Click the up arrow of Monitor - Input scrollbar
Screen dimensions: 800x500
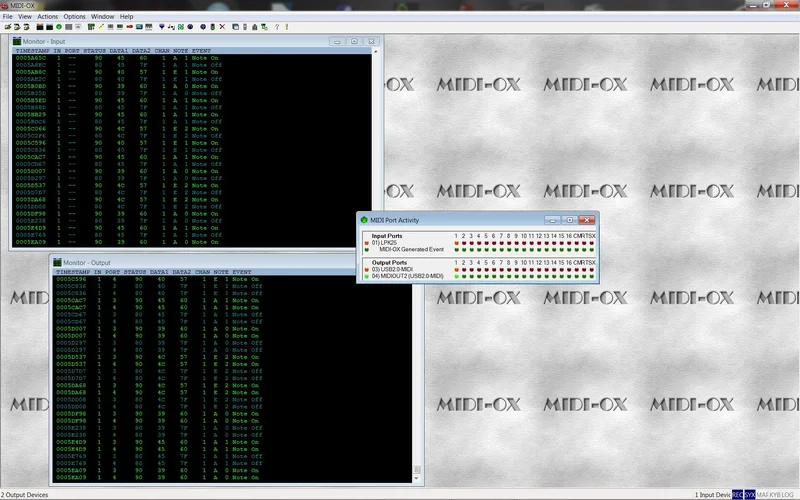[376, 52]
